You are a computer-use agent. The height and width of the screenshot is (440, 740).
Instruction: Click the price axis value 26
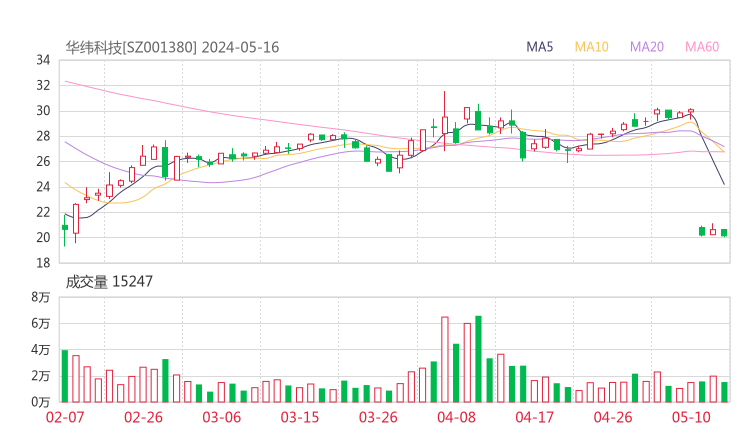(x=43, y=161)
